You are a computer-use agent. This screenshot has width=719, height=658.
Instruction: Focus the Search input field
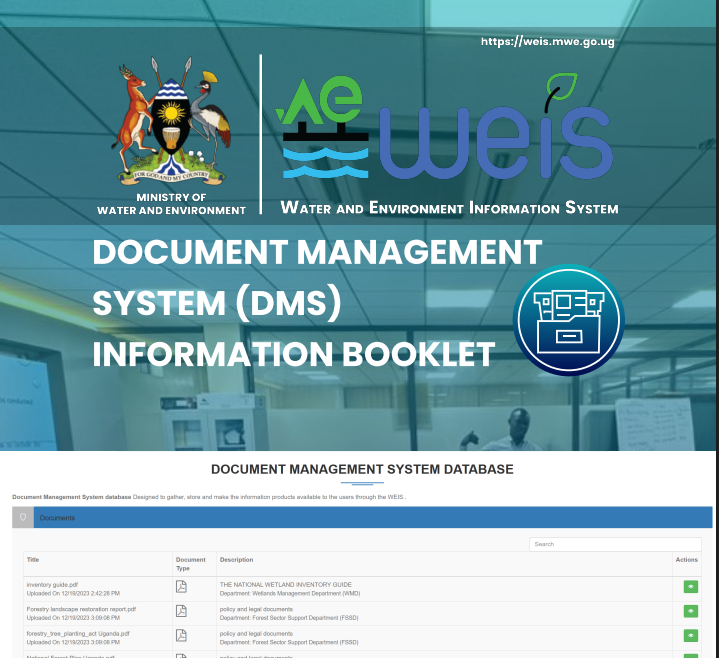(615, 544)
